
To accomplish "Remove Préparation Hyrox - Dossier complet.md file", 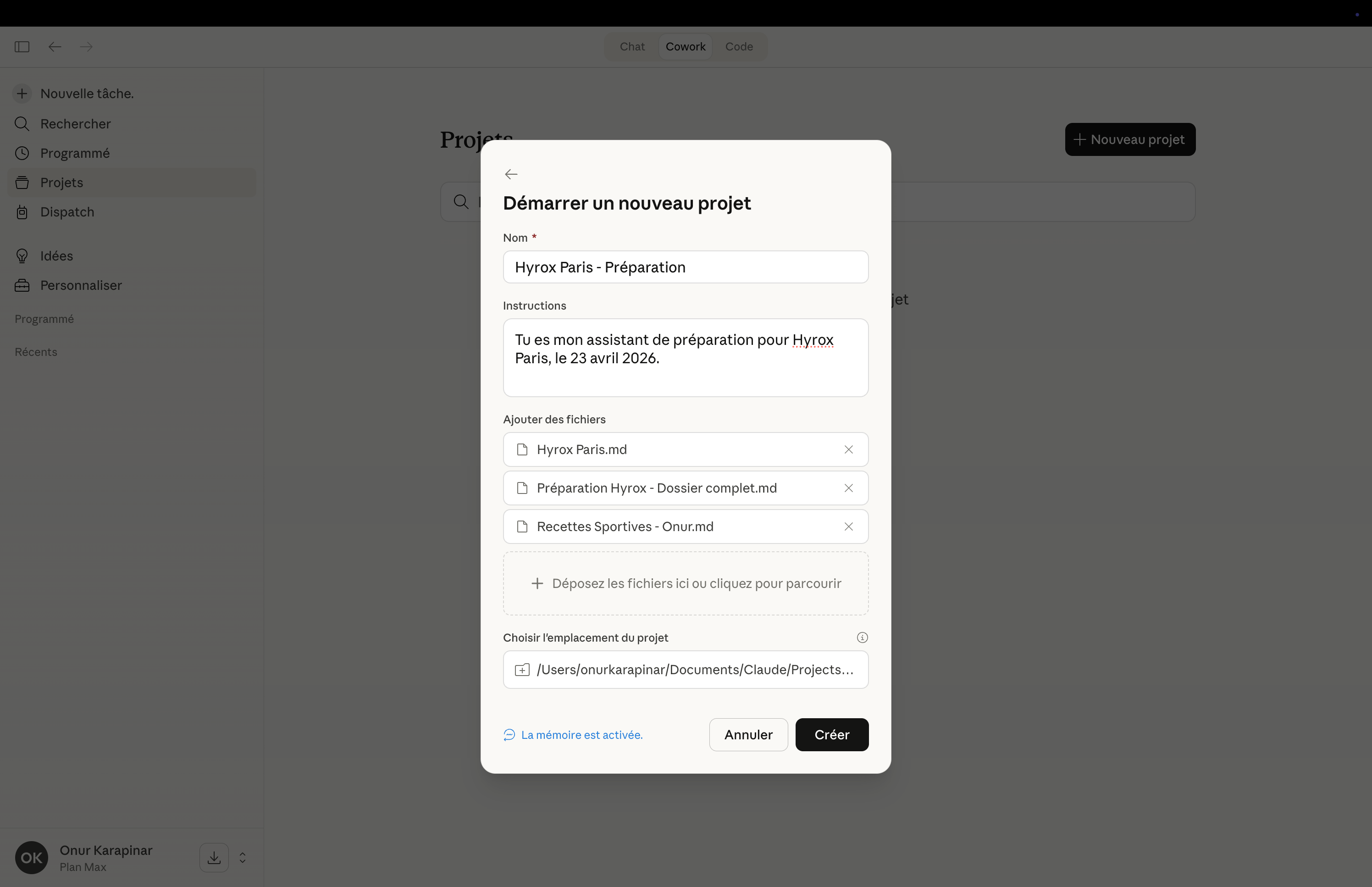I will pos(848,488).
